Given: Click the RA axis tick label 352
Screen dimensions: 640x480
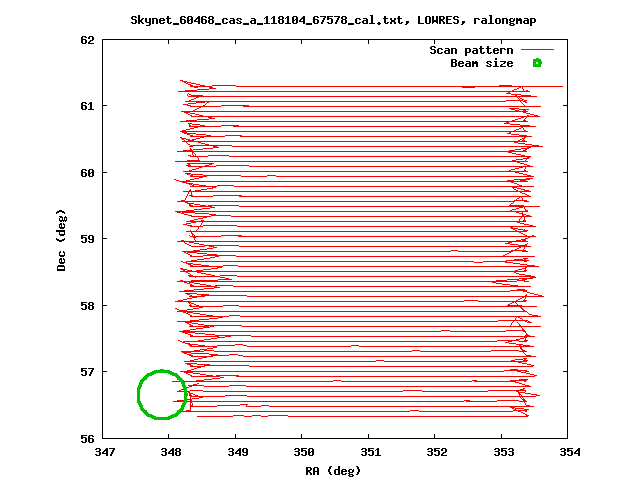Looking at the screenshot, I should coord(437,452).
